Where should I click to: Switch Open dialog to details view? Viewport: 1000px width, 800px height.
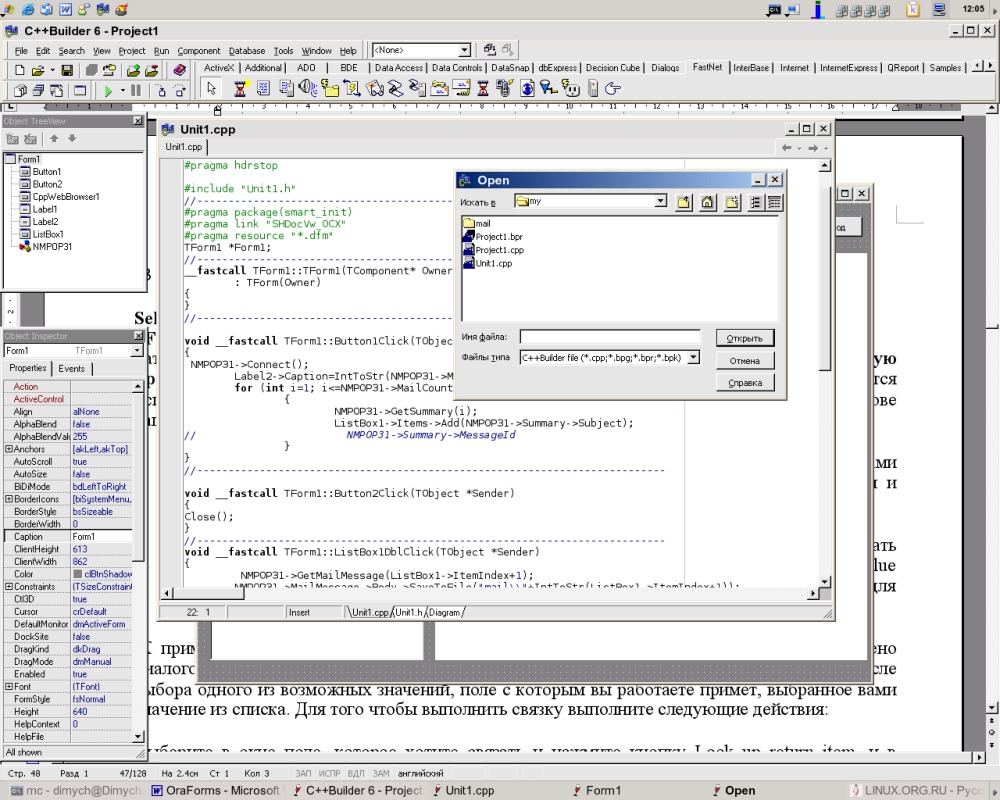point(774,202)
